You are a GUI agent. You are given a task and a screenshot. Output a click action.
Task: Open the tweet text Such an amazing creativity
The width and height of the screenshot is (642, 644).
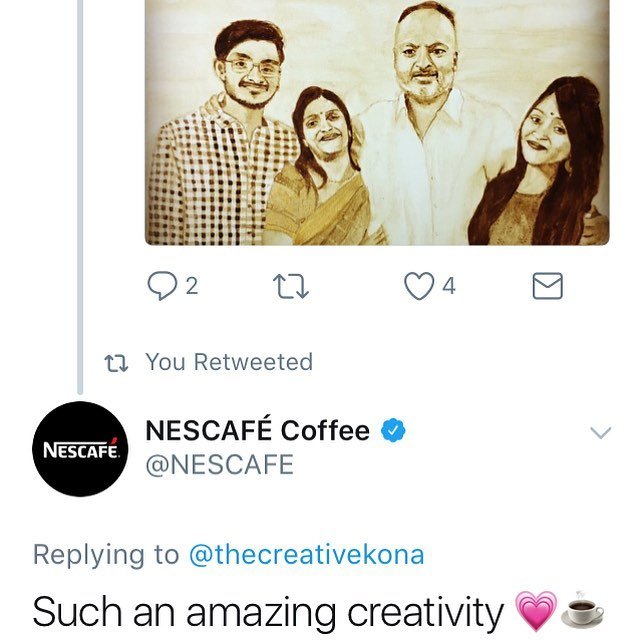[x=268, y=611]
